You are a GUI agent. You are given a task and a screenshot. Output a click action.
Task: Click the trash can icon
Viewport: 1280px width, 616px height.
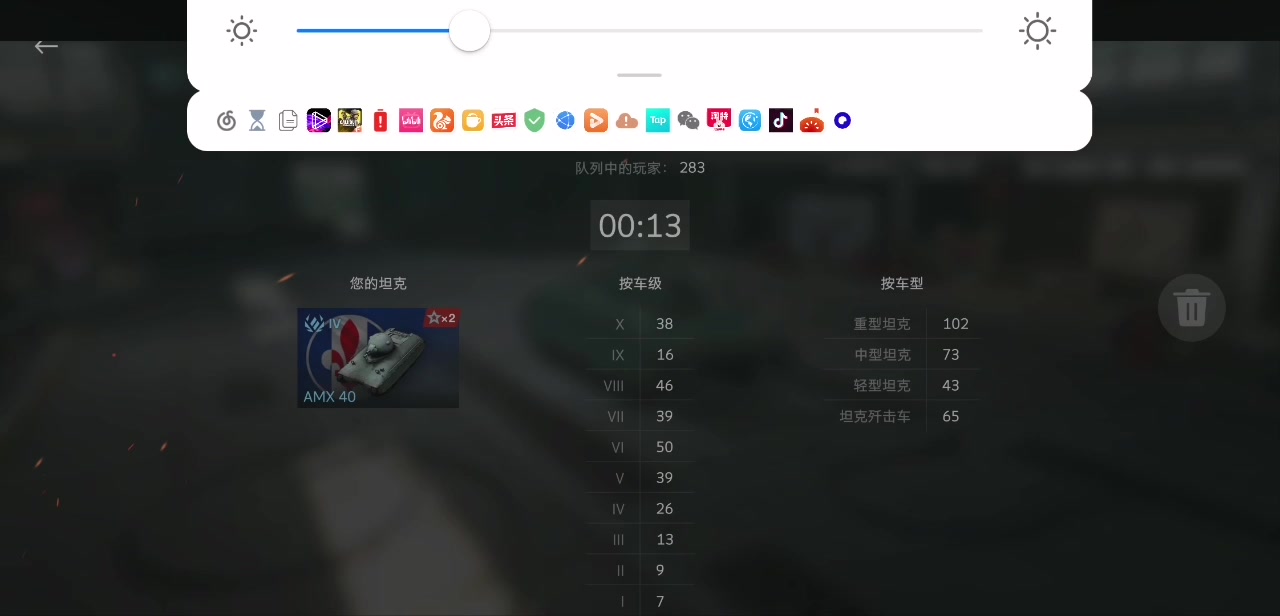1191,308
